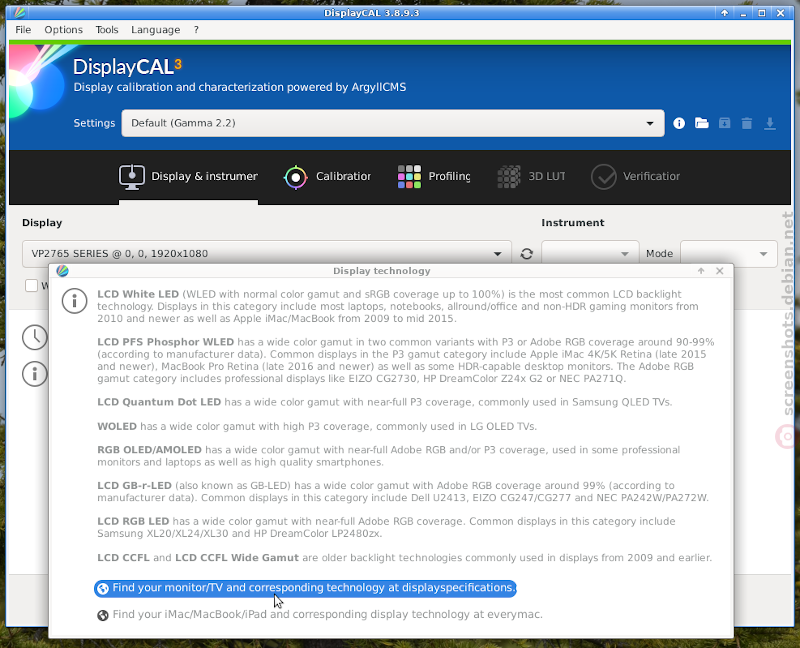The width and height of the screenshot is (800, 648).
Task: Click the info icon below the clock
Action: pos(35,374)
